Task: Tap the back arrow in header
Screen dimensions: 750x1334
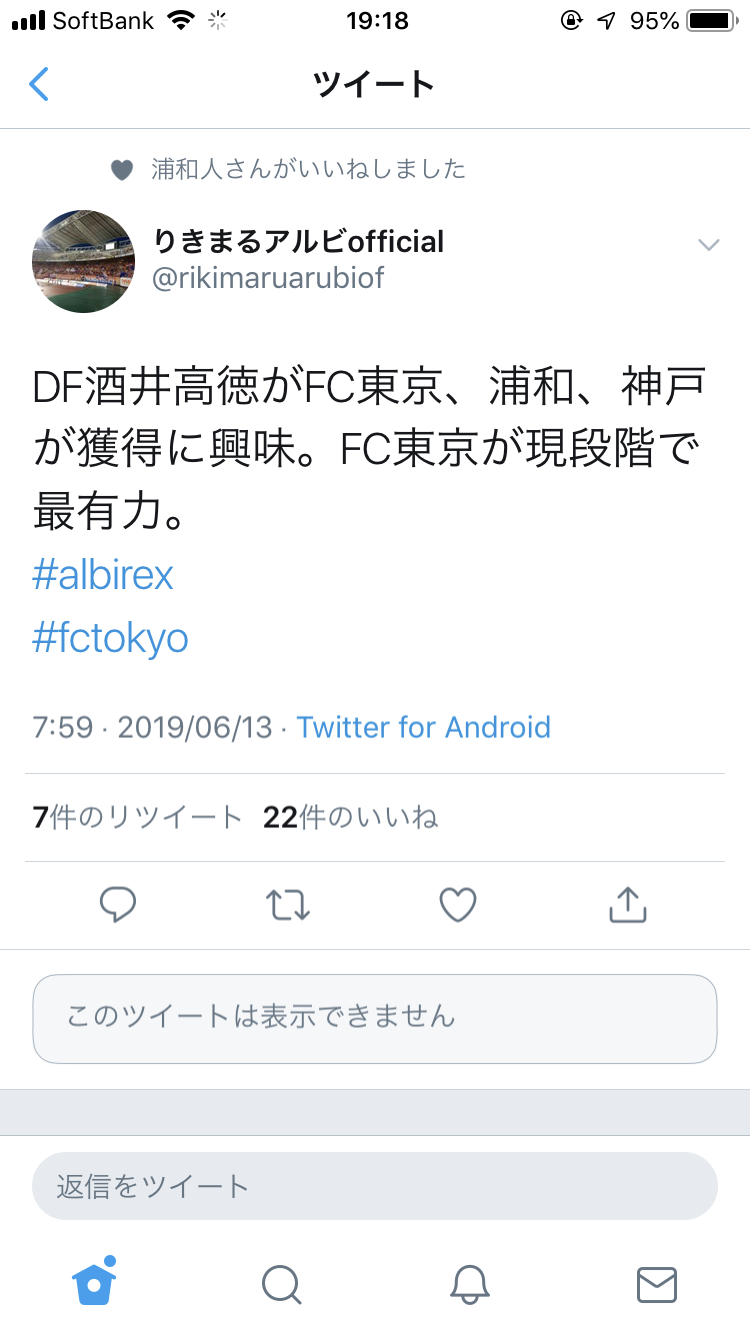Action: point(39,85)
